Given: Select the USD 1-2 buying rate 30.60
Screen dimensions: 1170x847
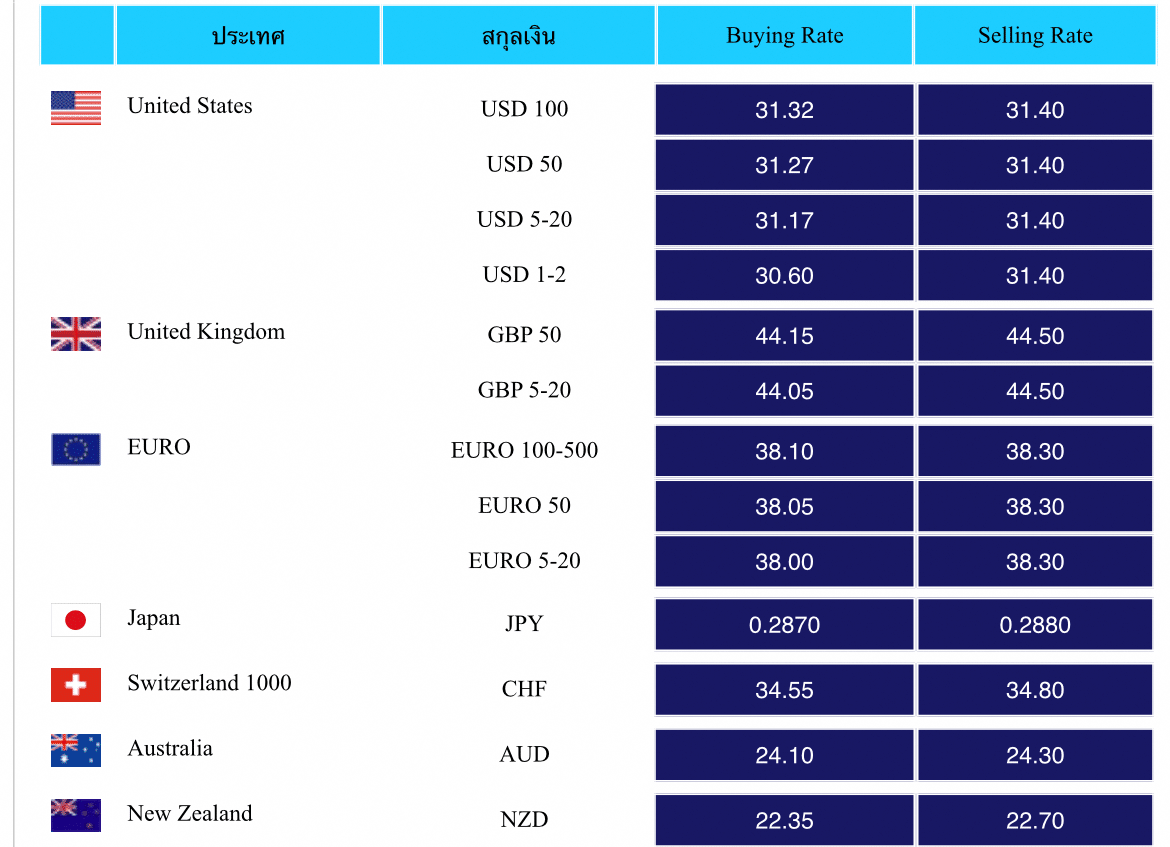Looking at the screenshot, I should pos(784,276).
